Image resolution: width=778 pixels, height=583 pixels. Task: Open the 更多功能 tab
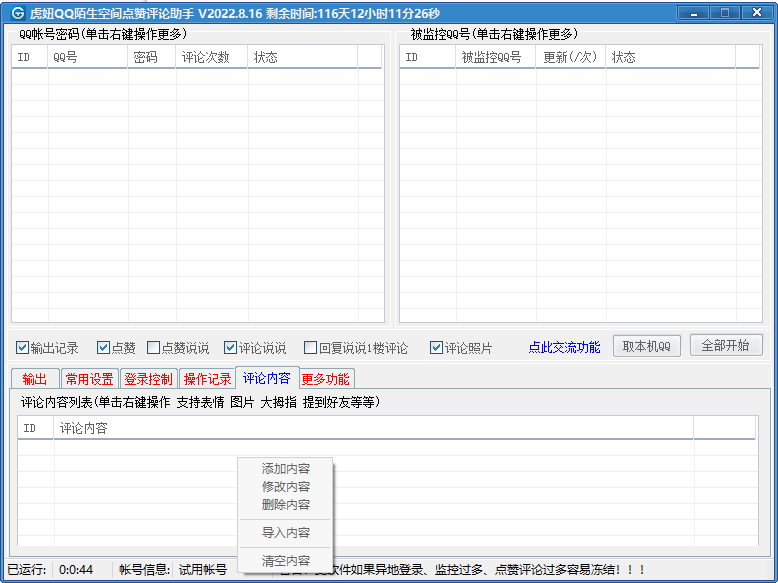coord(326,379)
